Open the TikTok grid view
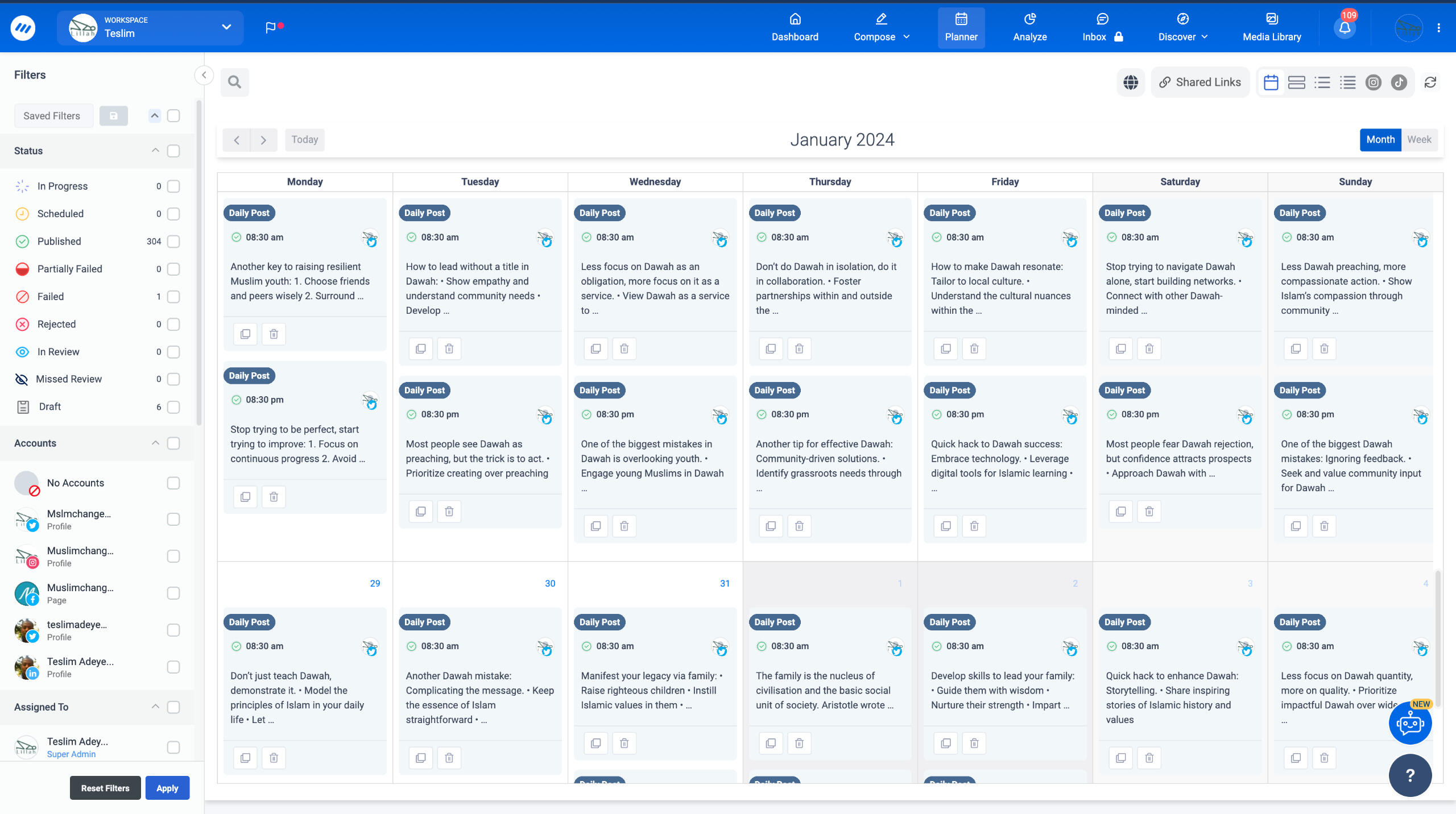 (x=1399, y=82)
